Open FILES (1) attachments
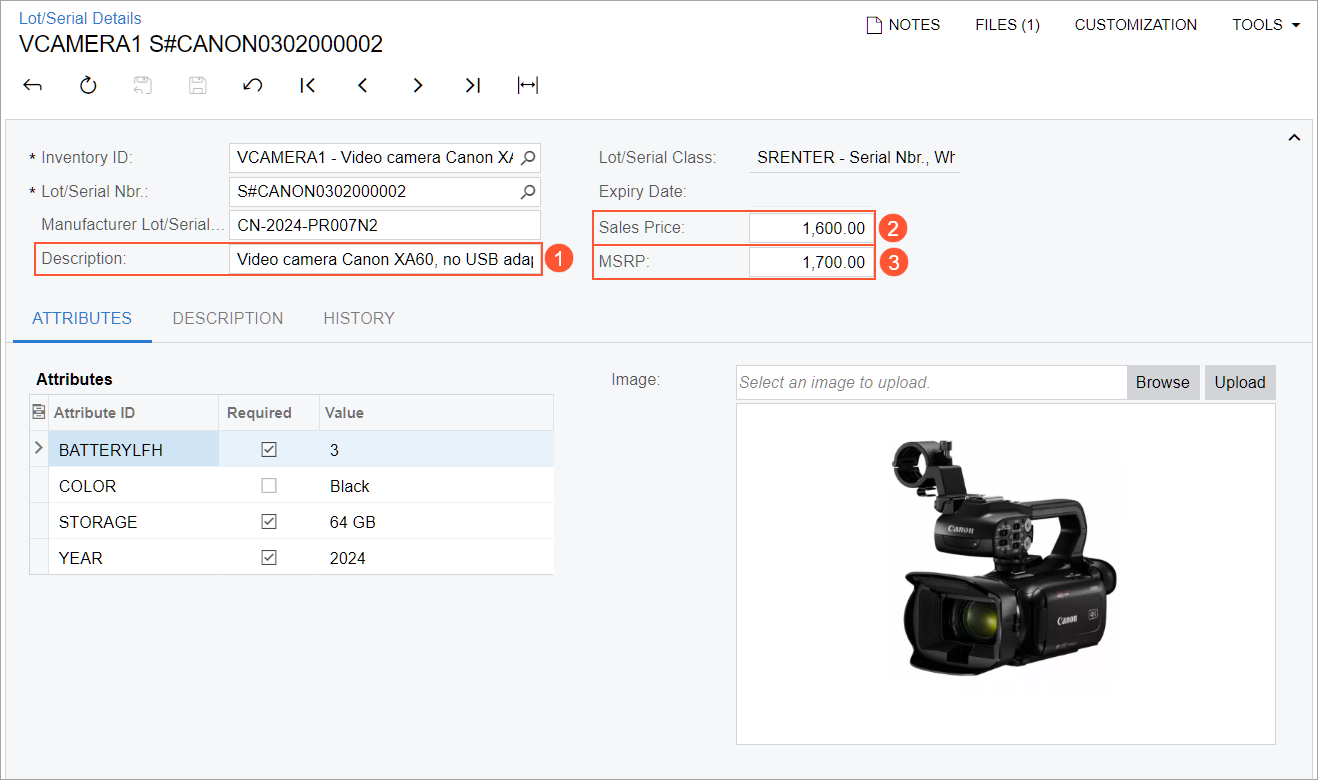Image resolution: width=1318 pixels, height=780 pixels. [1007, 25]
